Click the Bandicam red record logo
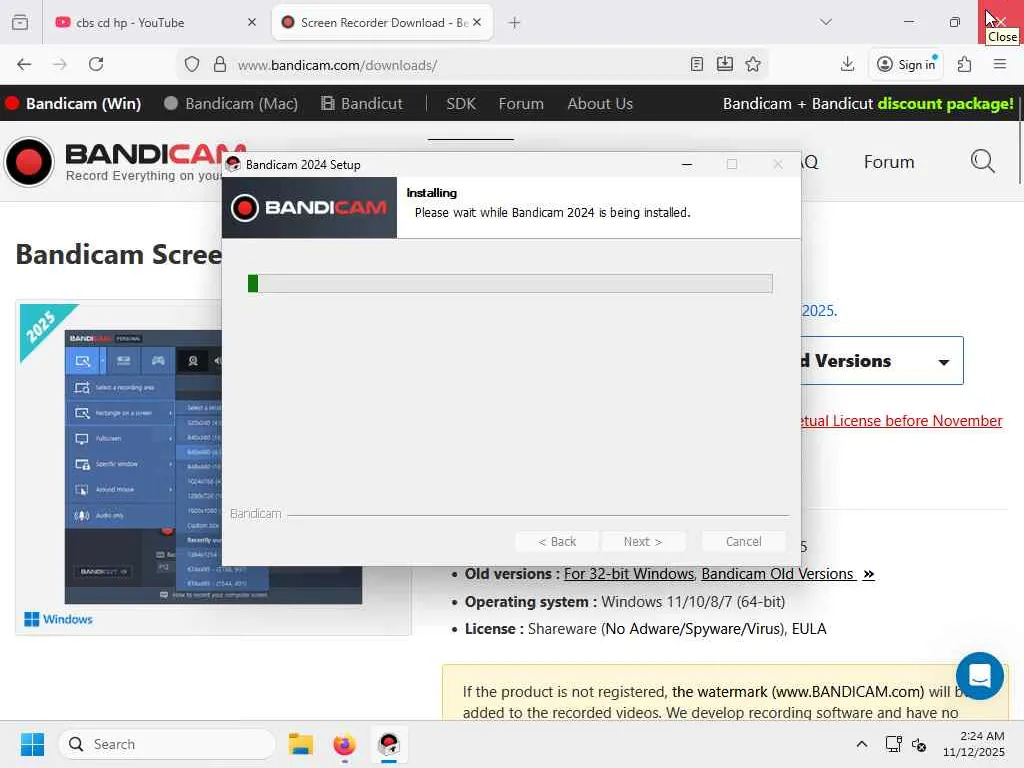The image size is (1024, 768). [28, 162]
